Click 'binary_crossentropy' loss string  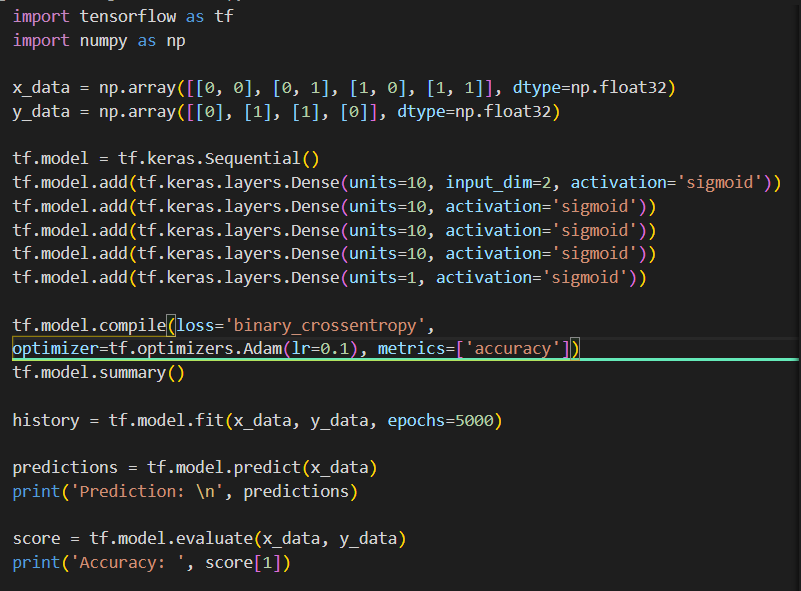(x=325, y=325)
